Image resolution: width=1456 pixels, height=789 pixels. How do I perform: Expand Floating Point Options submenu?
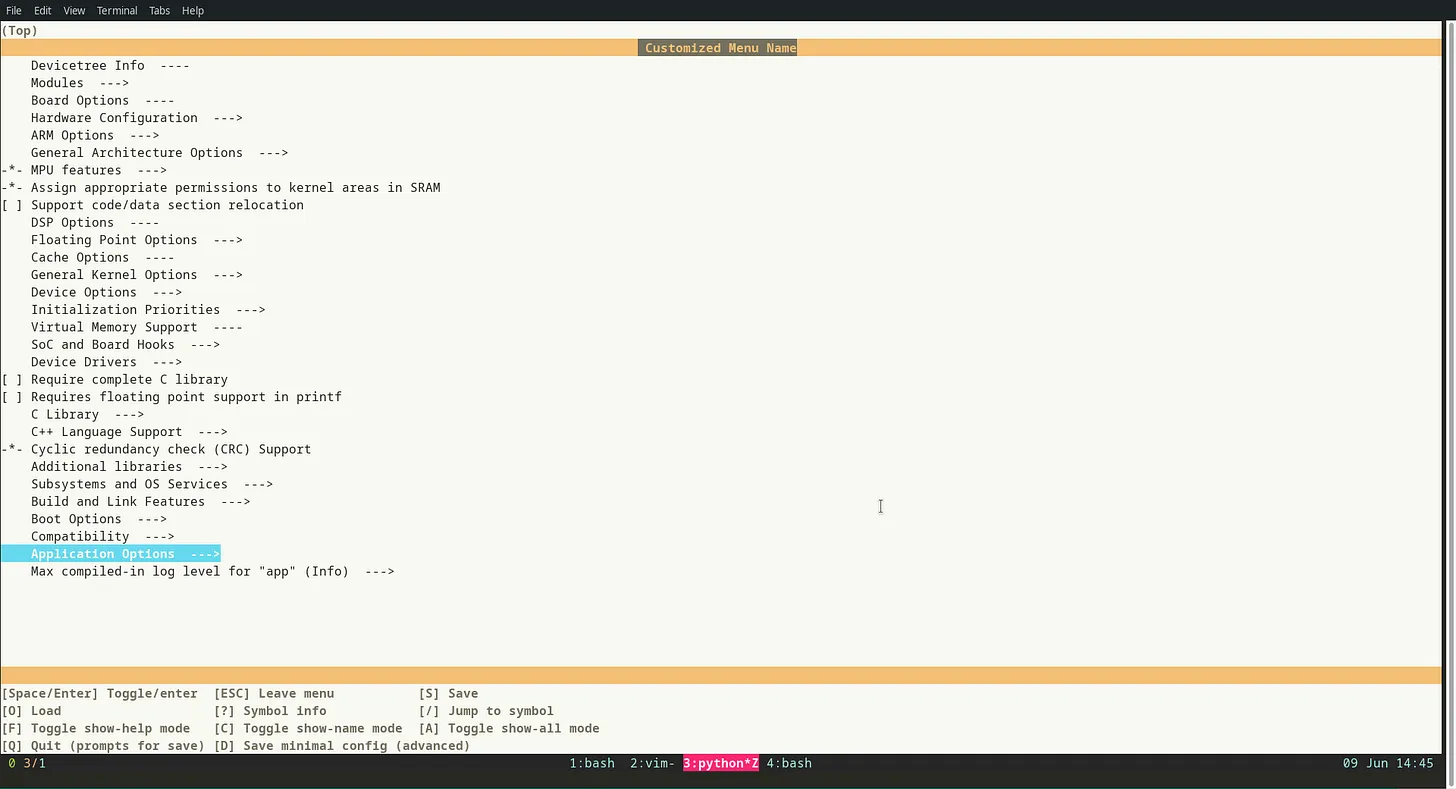(x=137, y=240)
